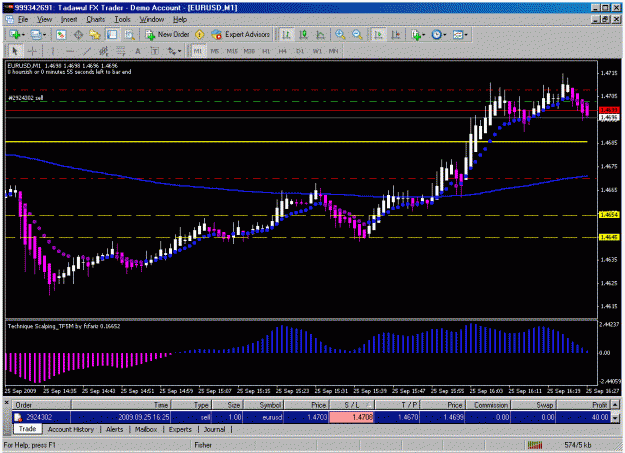
Task: Select the Fibonacci Retracement tool
Action: pos(120,51)
